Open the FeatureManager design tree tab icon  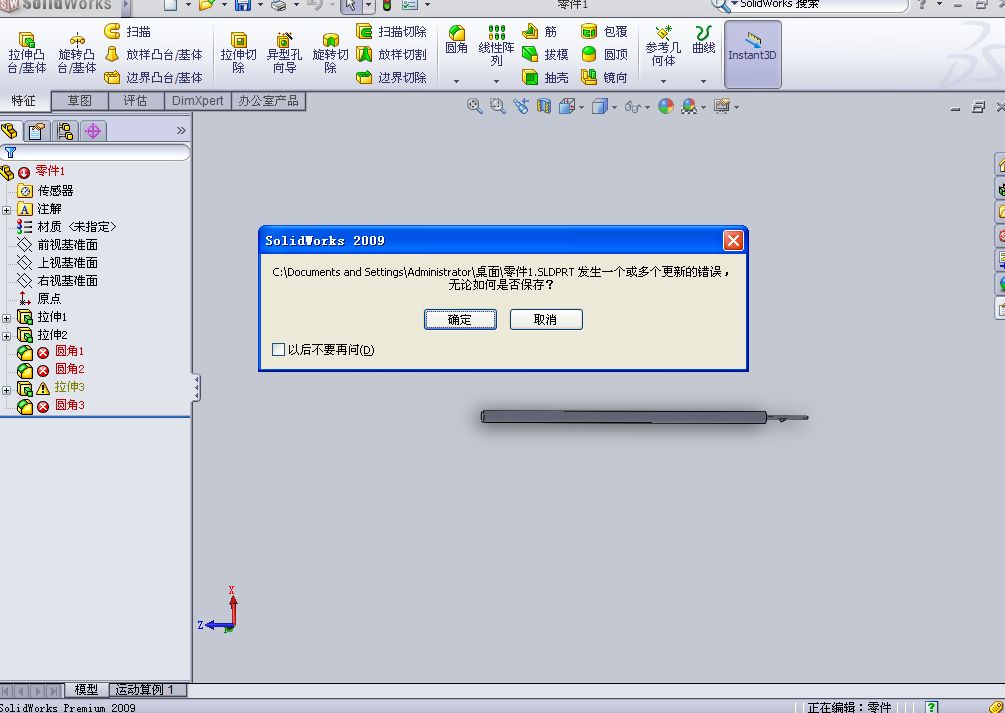[x=9, y=131]
